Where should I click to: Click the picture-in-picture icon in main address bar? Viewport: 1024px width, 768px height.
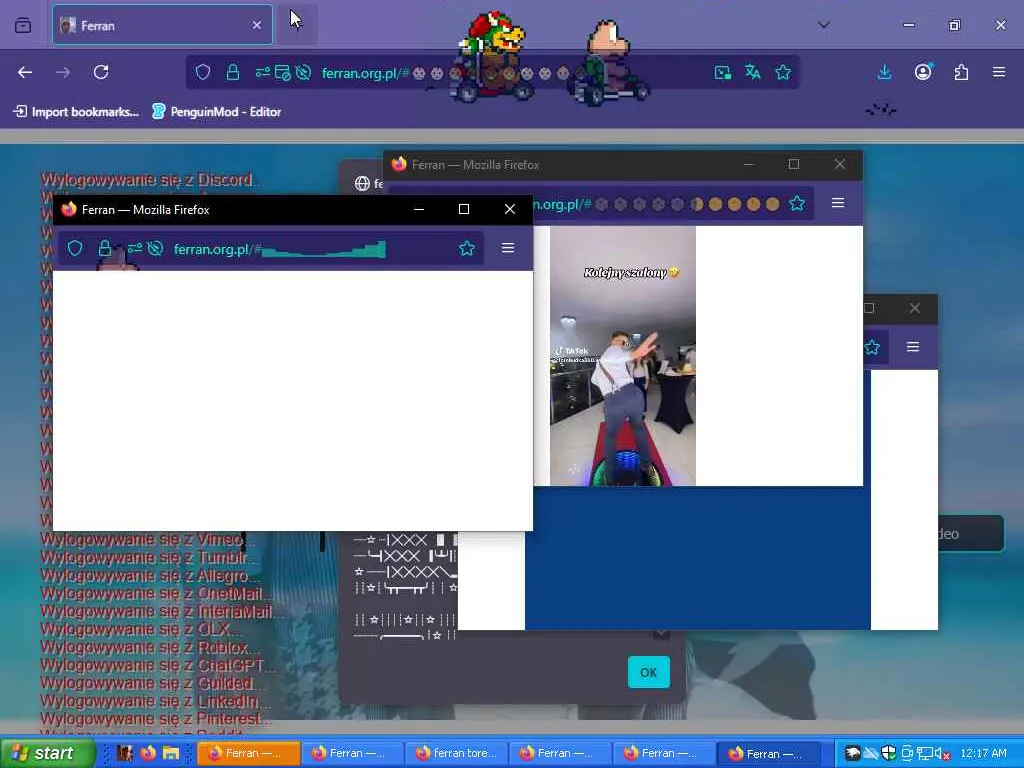point(723,72)
